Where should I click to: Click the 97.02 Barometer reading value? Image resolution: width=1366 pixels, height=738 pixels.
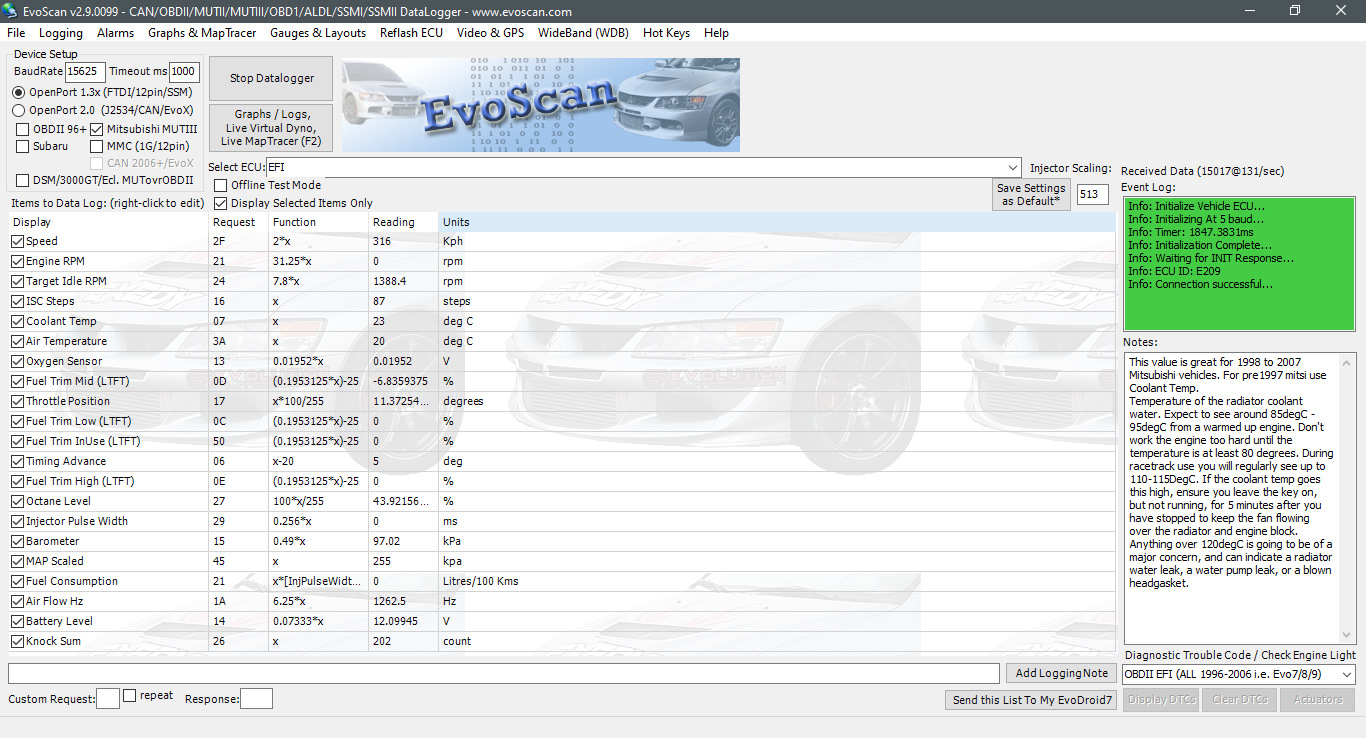pos(386,541)
